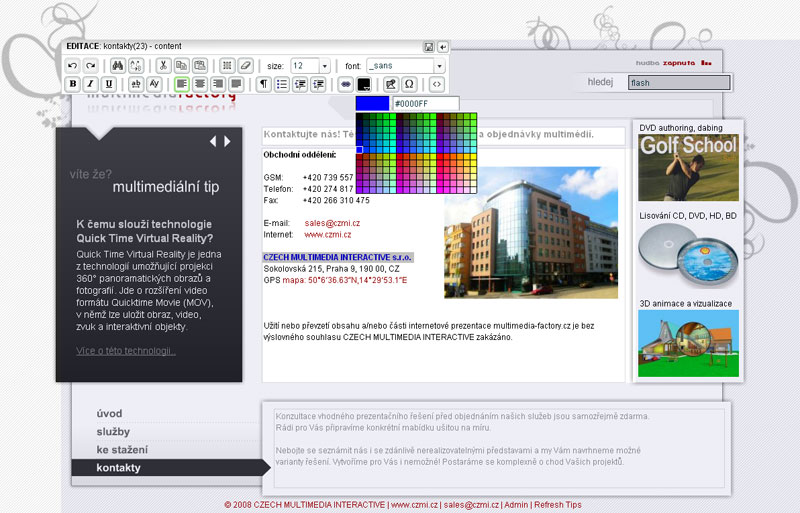Toggle italic formatting
800x513 pixels.
(90, 84)
